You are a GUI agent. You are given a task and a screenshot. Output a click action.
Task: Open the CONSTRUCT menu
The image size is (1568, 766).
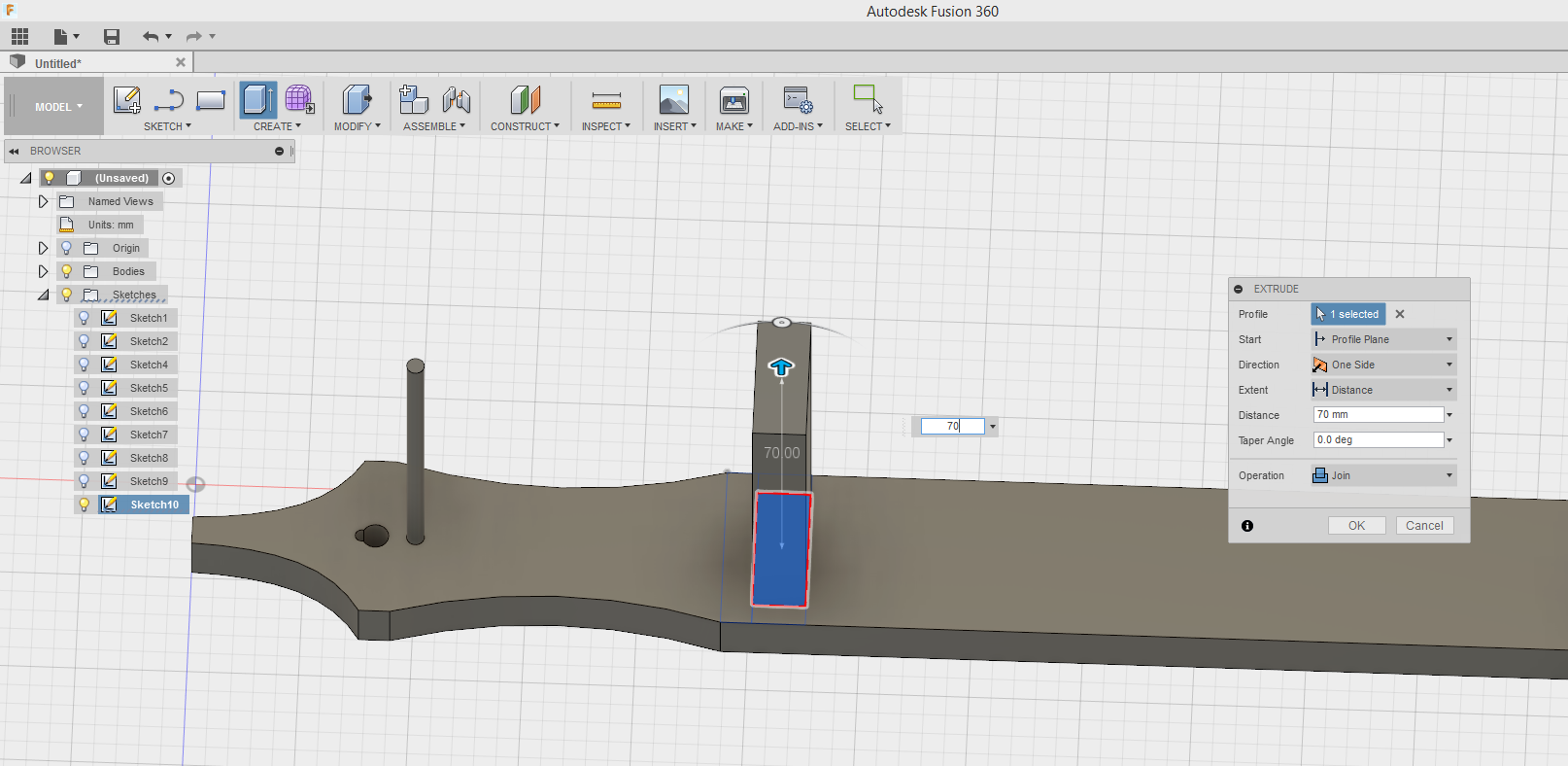(525, 126)
